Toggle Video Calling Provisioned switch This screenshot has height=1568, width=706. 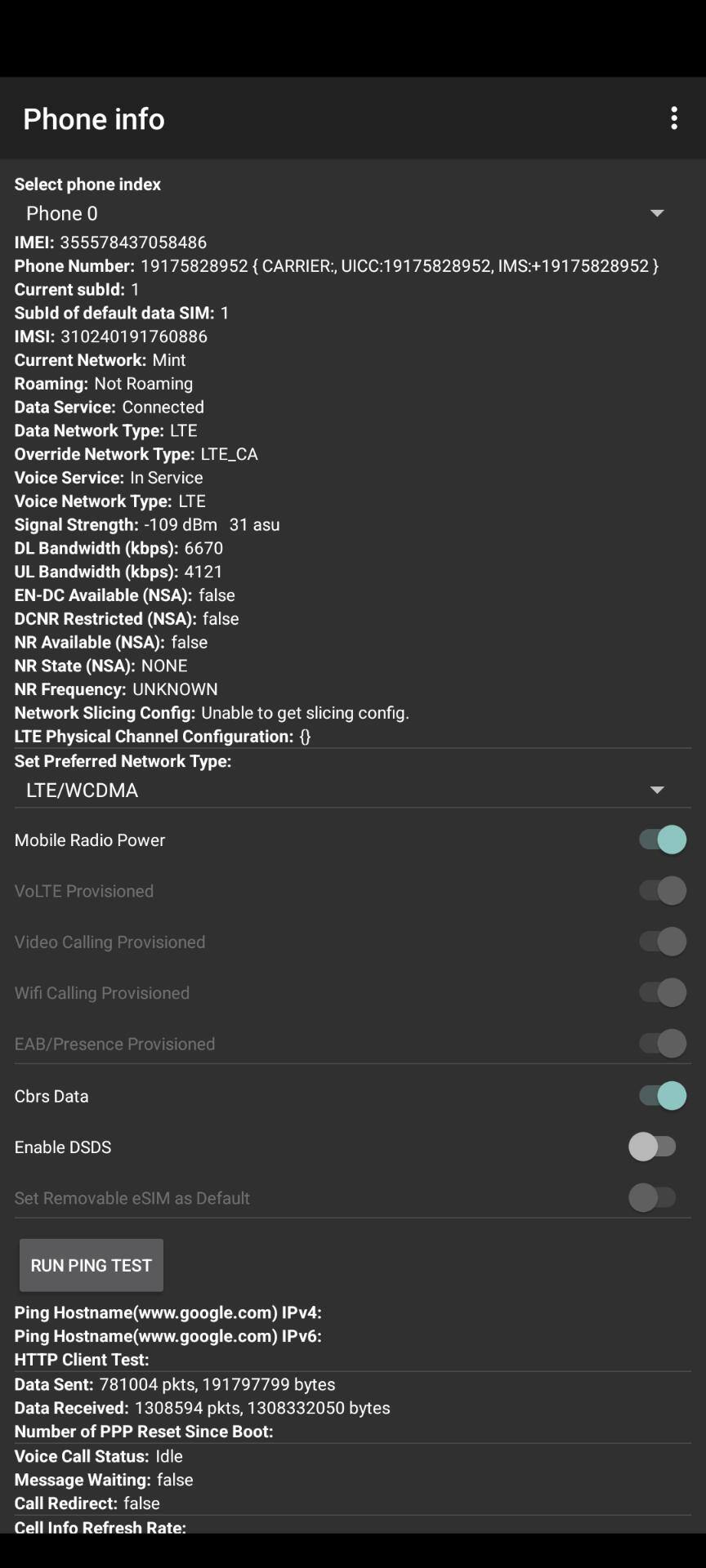(x=662, y=942)
